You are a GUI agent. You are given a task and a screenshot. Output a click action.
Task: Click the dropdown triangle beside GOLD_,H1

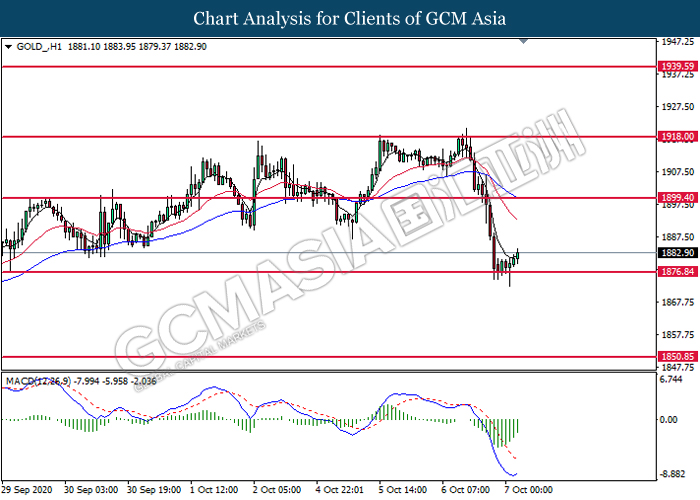(8, 47)
